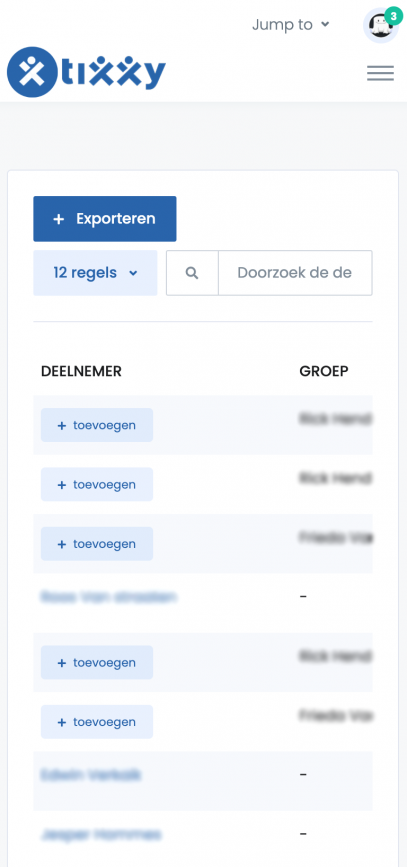Open the blurred participant link in fourth row
Viewport: 407px width, 867px height.
tap(109, 597)
